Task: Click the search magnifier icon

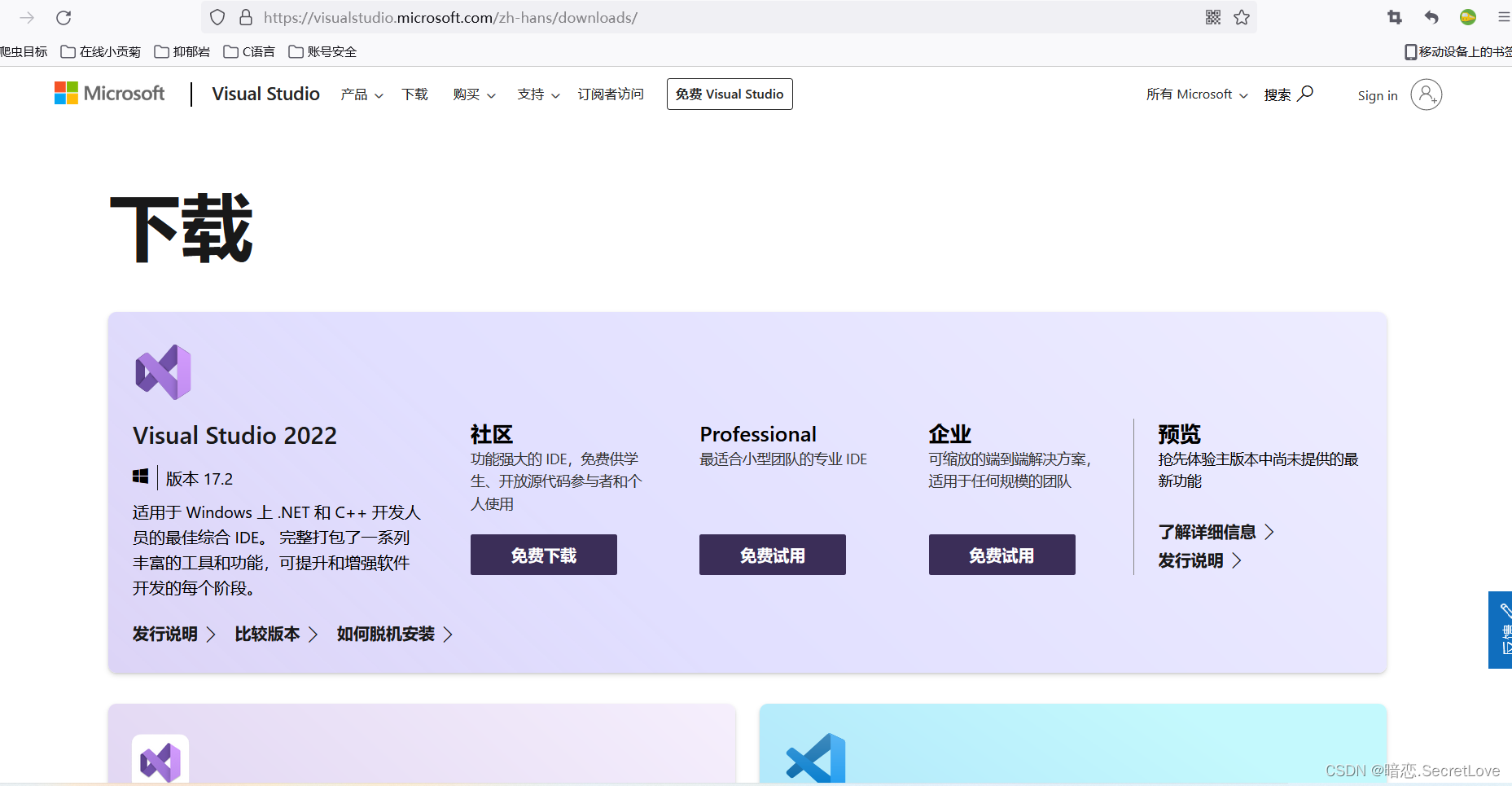Action: 1305,94
